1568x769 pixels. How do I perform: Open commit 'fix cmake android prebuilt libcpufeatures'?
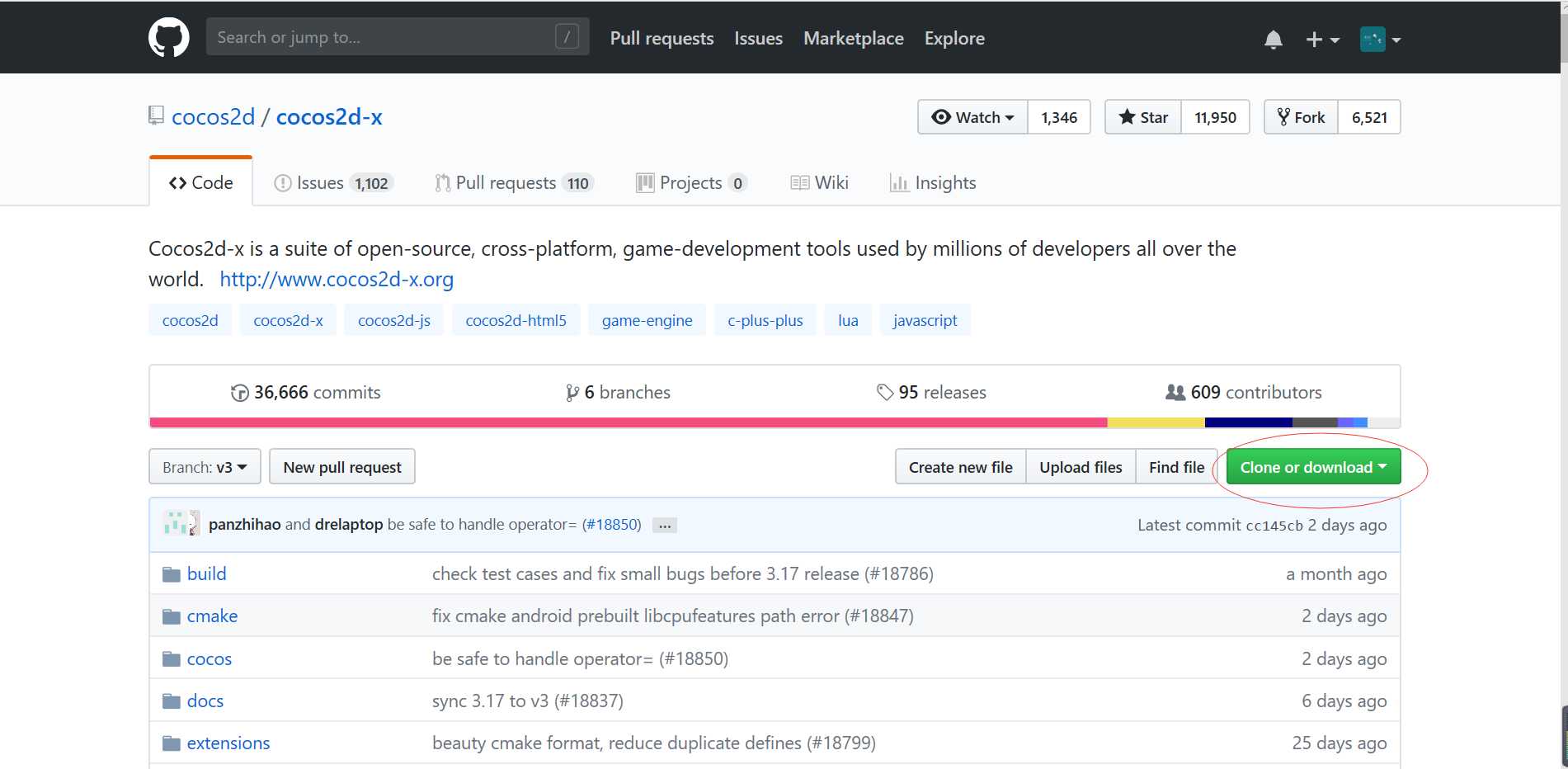pos(673,616)
